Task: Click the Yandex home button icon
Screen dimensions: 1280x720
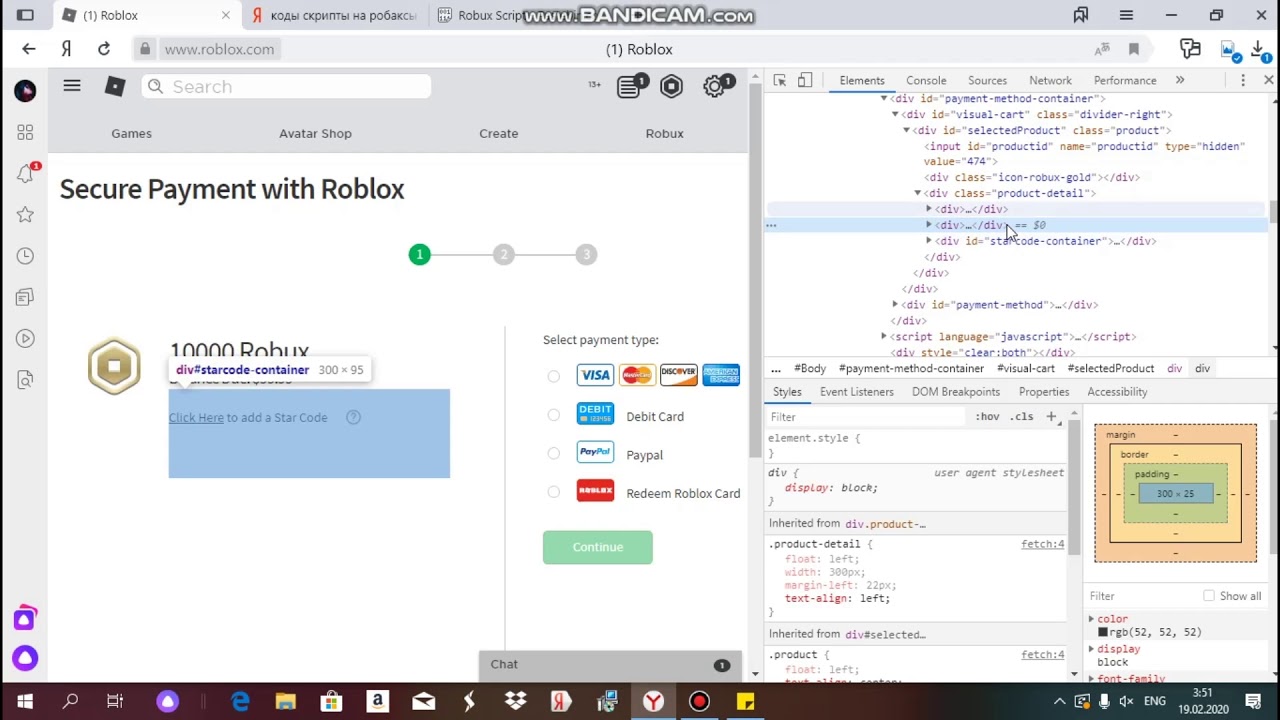Action: (x=66, y=49)
